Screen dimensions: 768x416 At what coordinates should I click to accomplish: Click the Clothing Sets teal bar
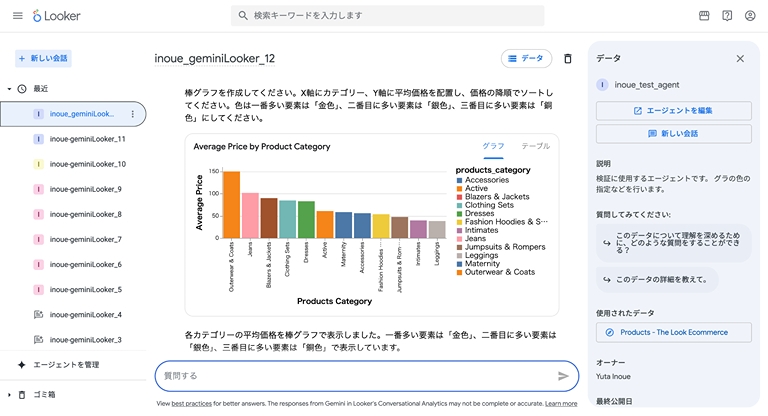pos(288,219)
